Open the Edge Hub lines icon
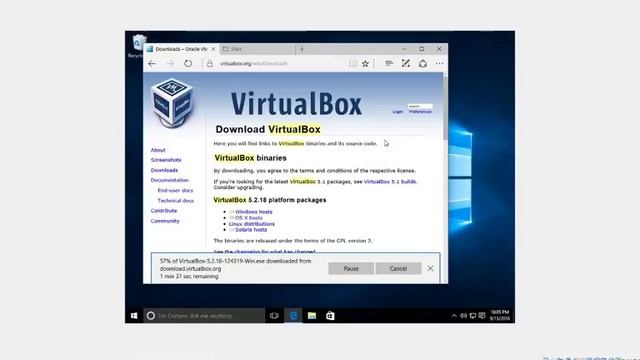This screenshot has height=360, width=640. [x=389, y=63]
